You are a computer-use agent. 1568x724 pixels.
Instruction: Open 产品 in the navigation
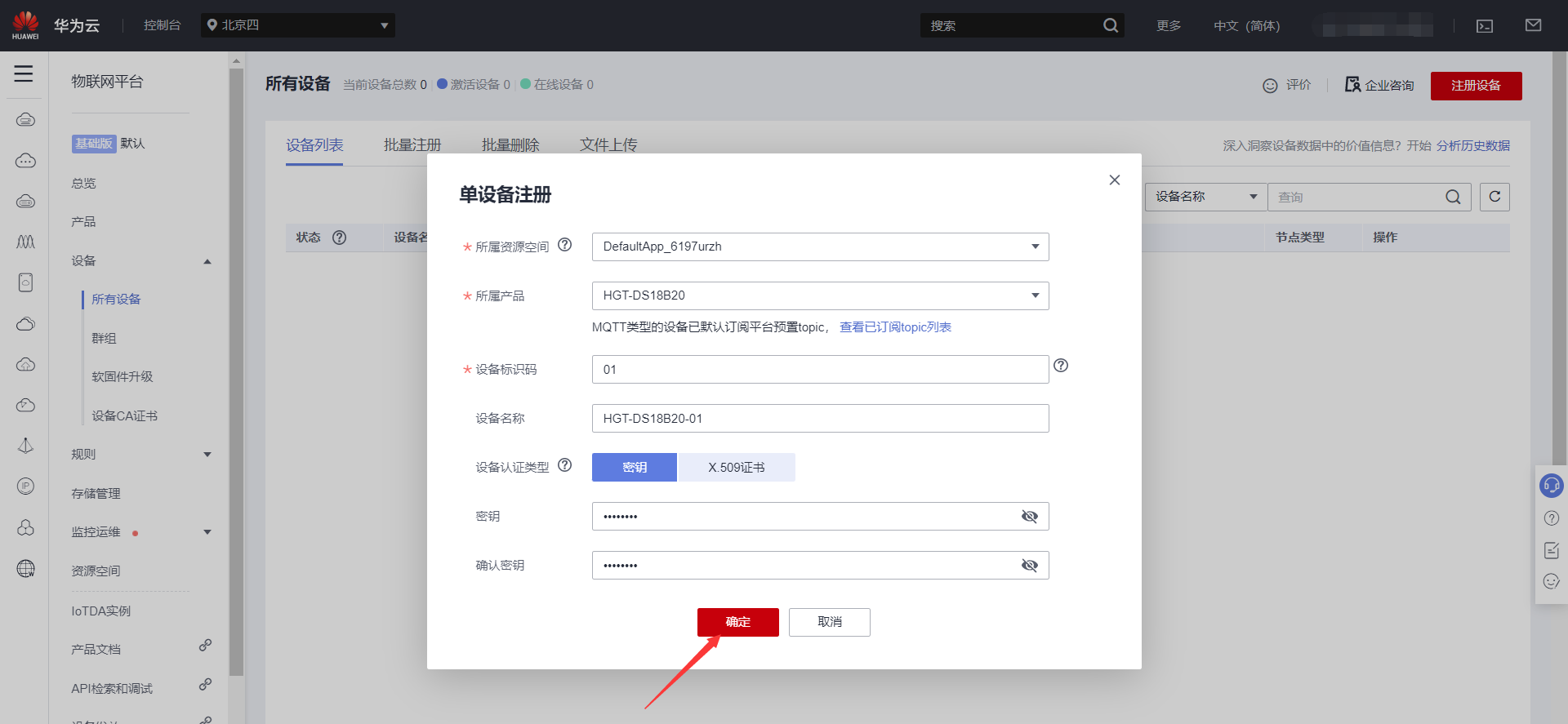coord(83,221)
